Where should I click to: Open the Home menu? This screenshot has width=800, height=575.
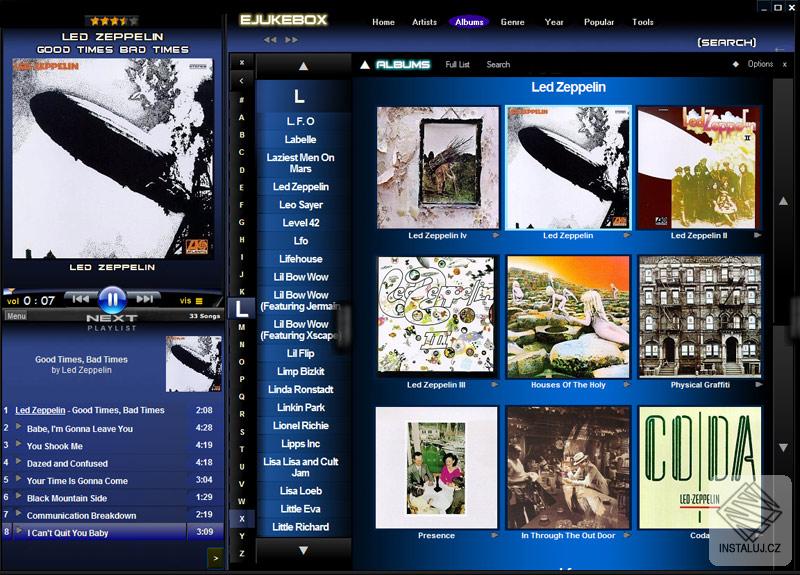click(383, 22)
